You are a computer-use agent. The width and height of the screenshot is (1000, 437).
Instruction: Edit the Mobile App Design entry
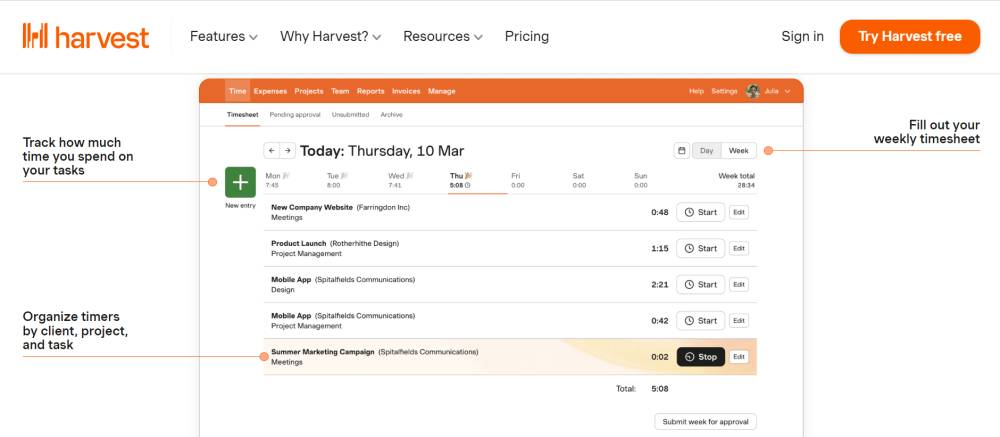point(739,285)
